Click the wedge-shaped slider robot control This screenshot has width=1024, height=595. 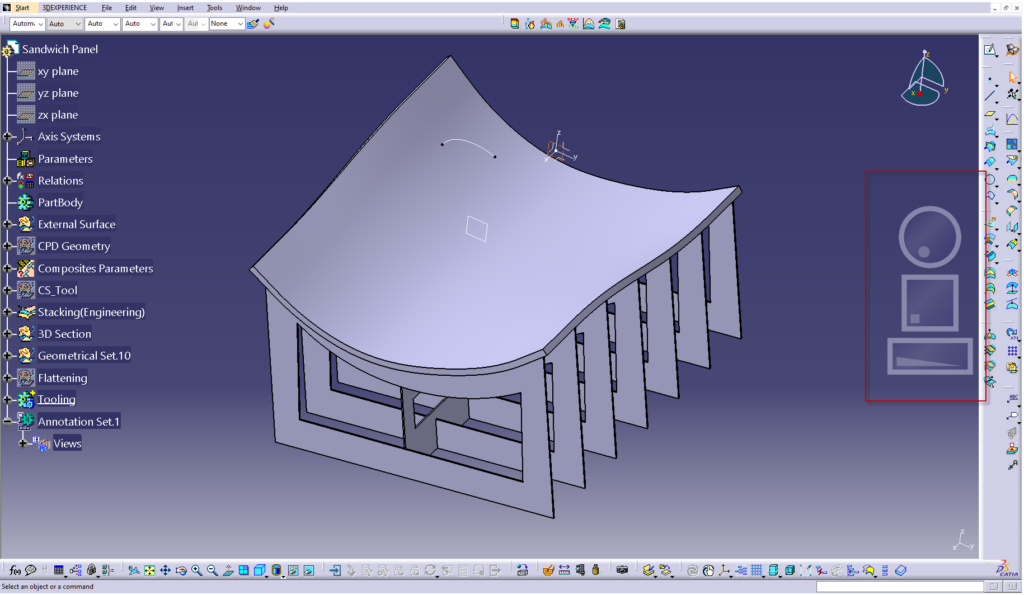pos(929,356)
